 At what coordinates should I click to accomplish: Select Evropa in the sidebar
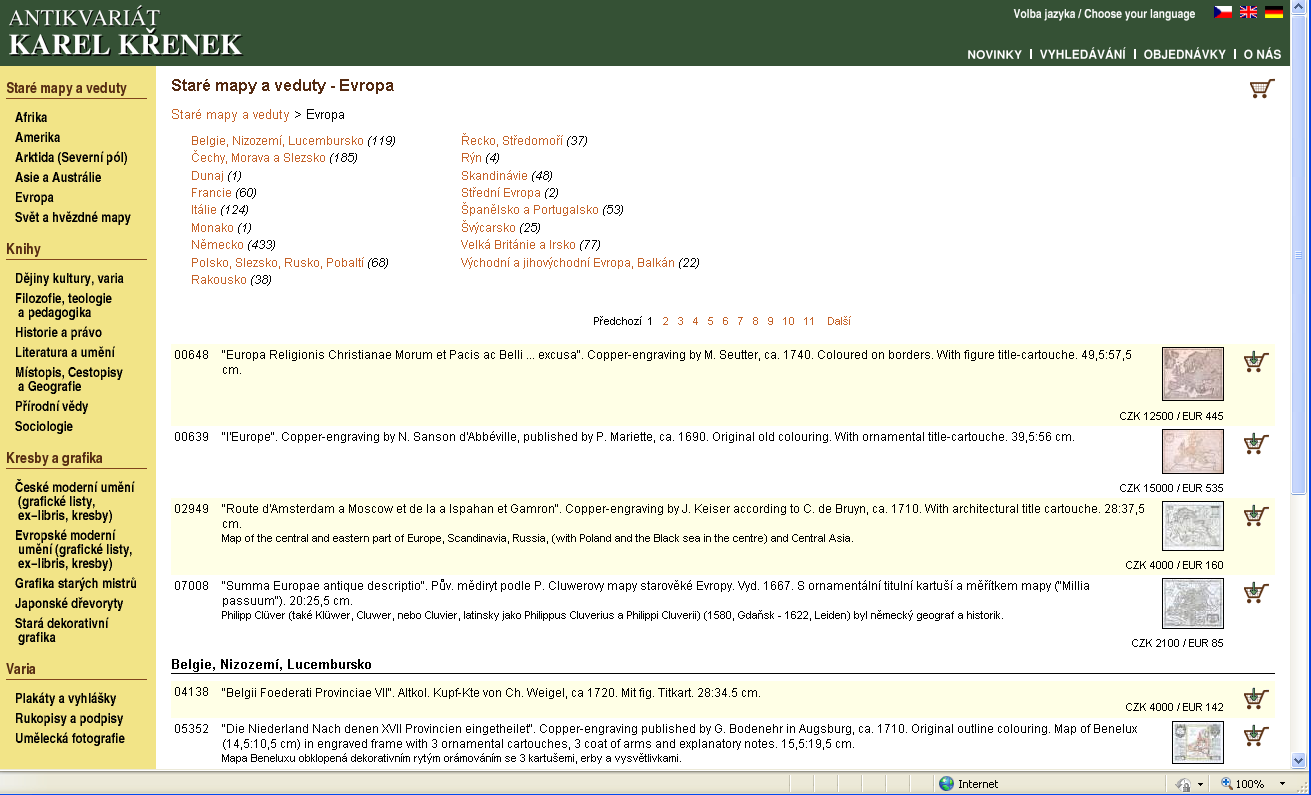35,198
